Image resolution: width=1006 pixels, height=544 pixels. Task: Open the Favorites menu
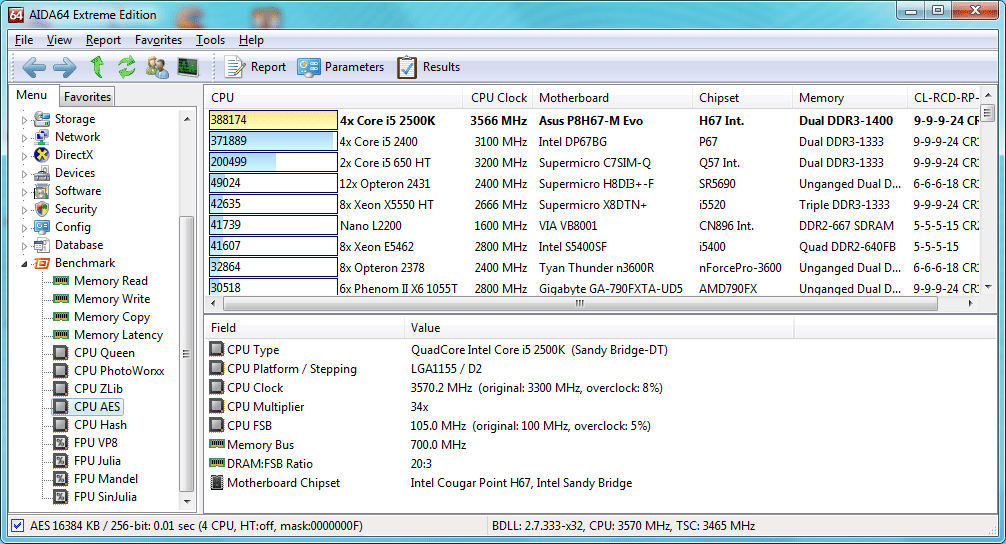click(158, 40)
